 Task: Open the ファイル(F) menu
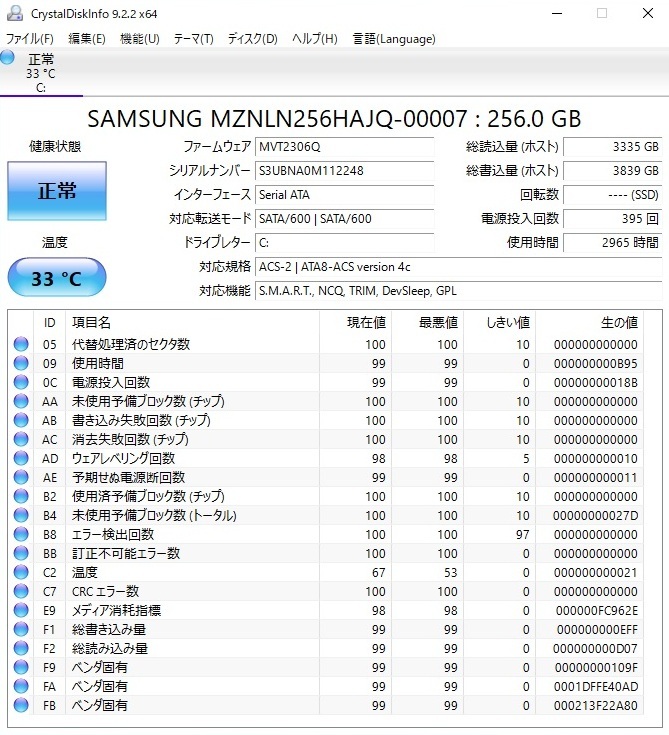pyautogui.click(x=30, y=38)
